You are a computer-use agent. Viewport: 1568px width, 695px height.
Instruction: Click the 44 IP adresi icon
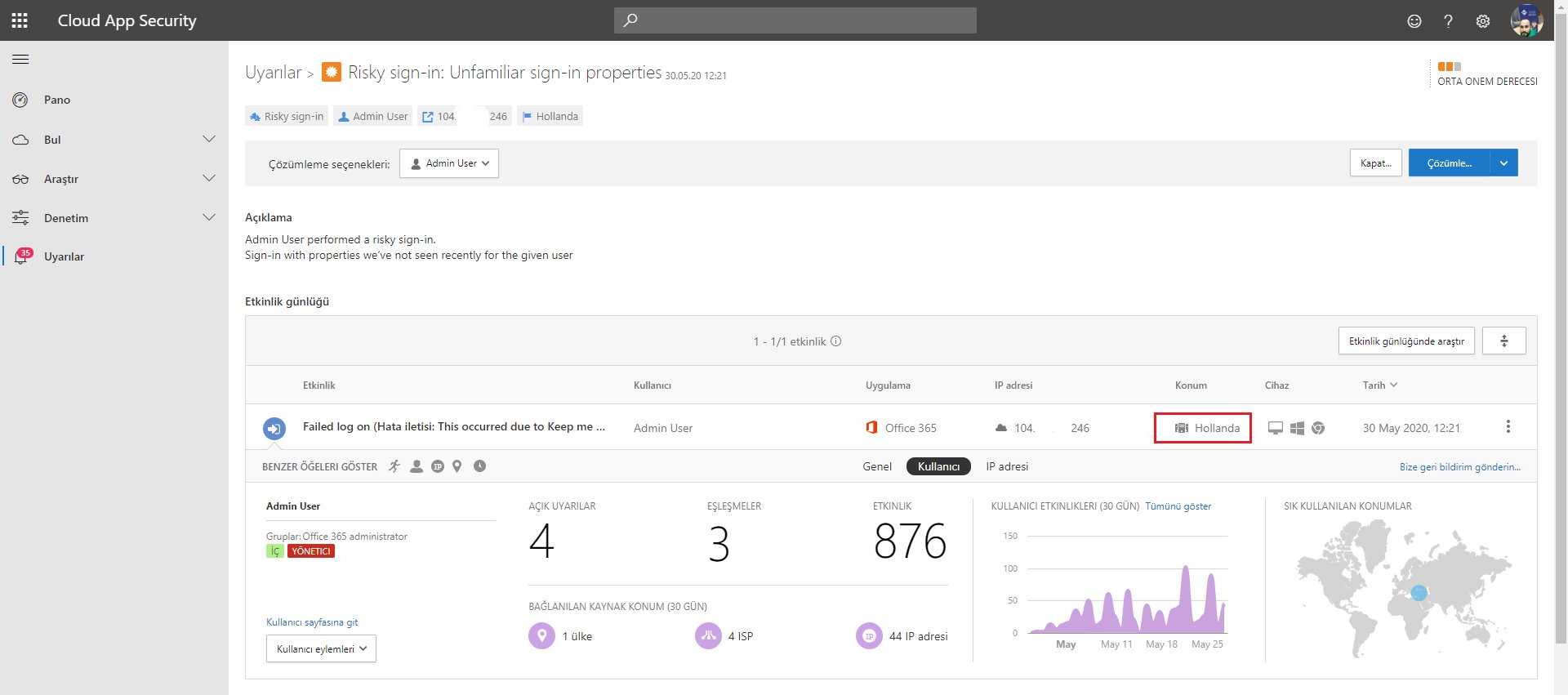(869, 635)
